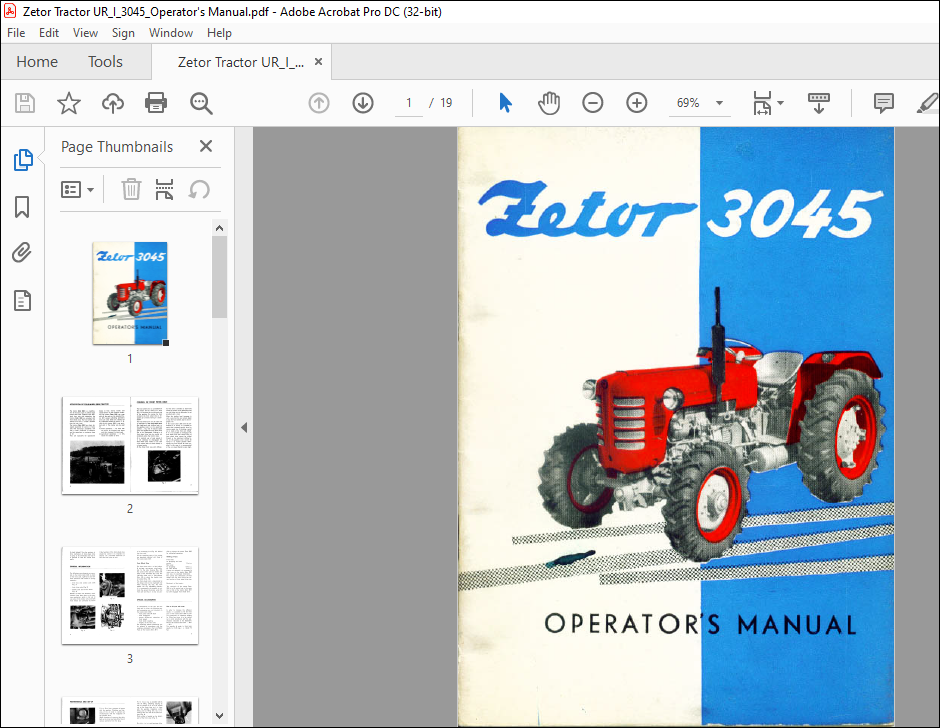Click the upload to cloud icon
The width and height of the screenshot is (940, 728).
(x=113, y=103)
